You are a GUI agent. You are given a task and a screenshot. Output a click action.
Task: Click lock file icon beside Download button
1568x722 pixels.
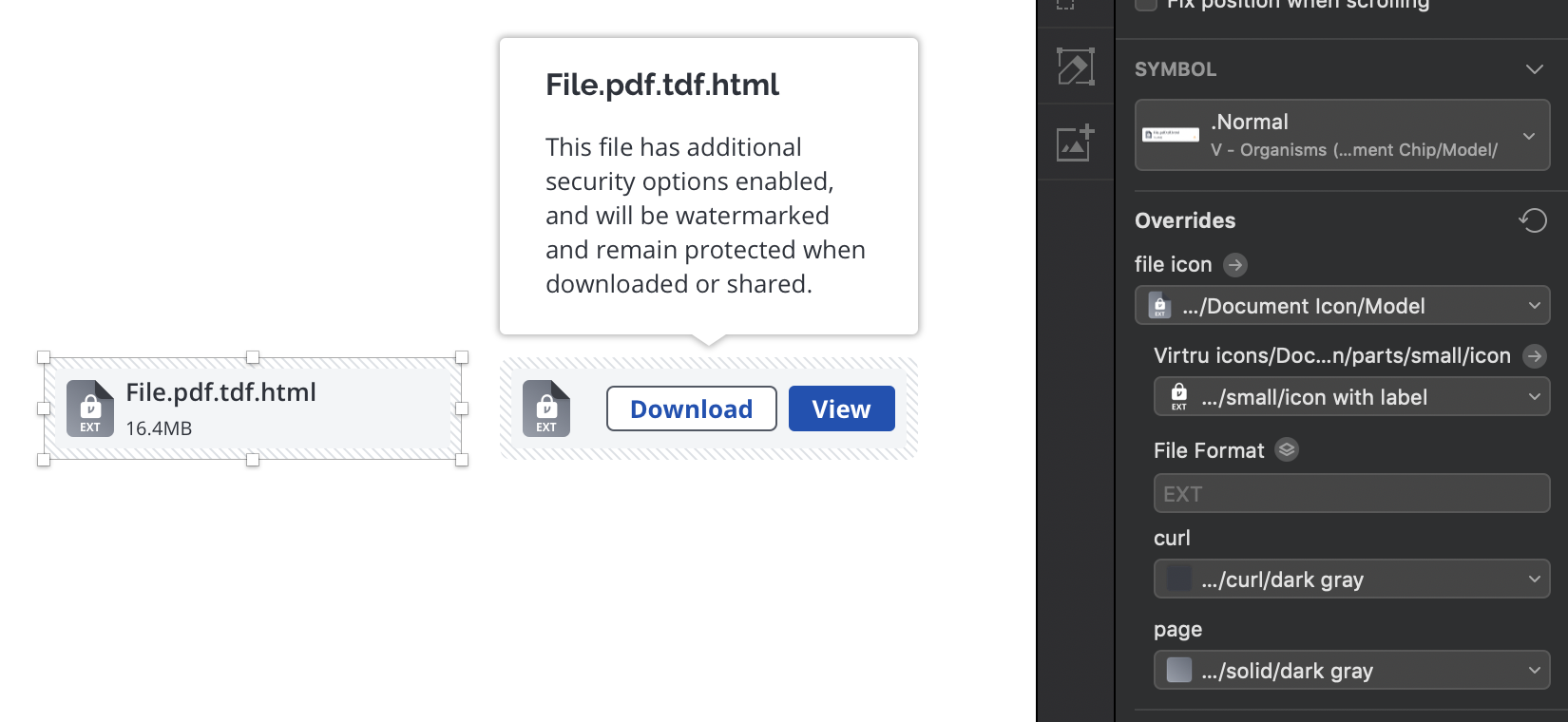coord(546,408)
